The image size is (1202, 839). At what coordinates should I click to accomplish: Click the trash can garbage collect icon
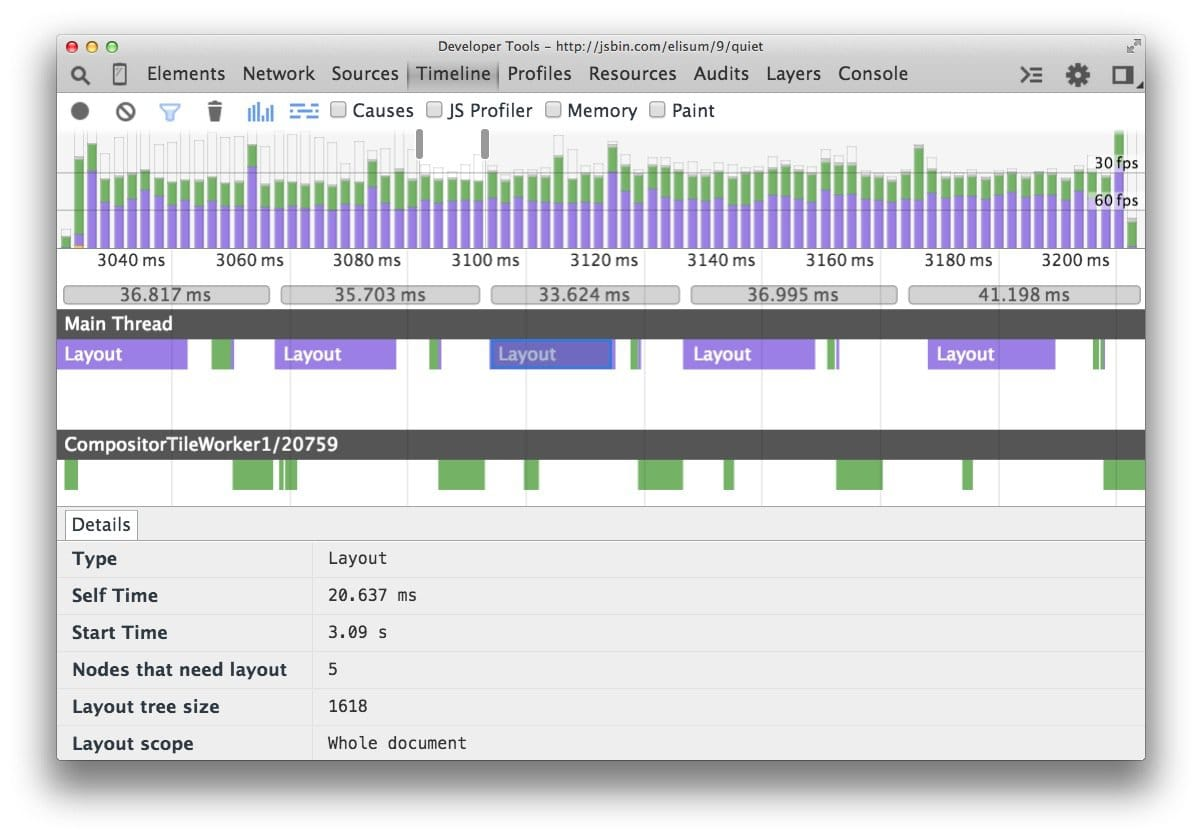pos(215,111)
